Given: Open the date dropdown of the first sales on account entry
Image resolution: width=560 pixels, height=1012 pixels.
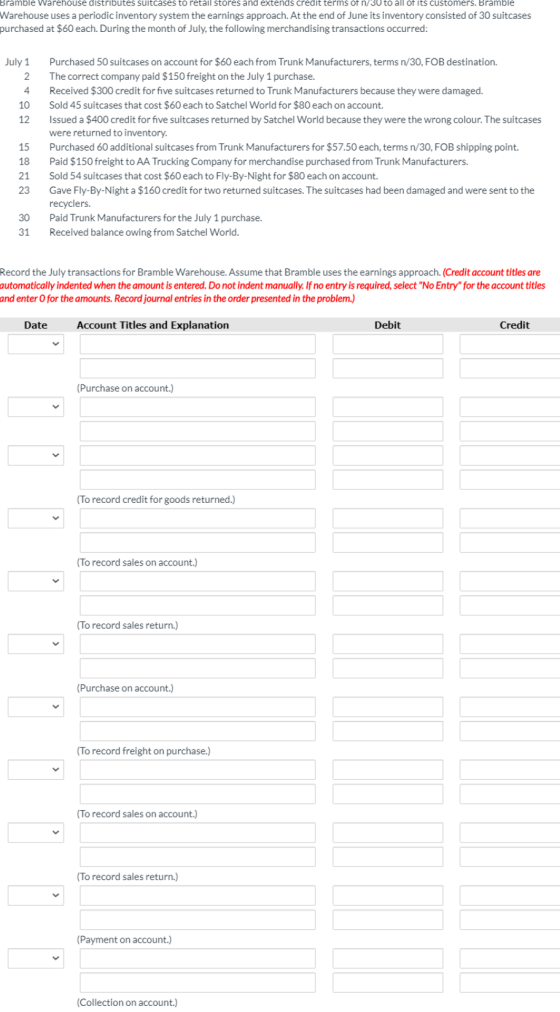Looking at the screenshot, I should tap(35, 518).
